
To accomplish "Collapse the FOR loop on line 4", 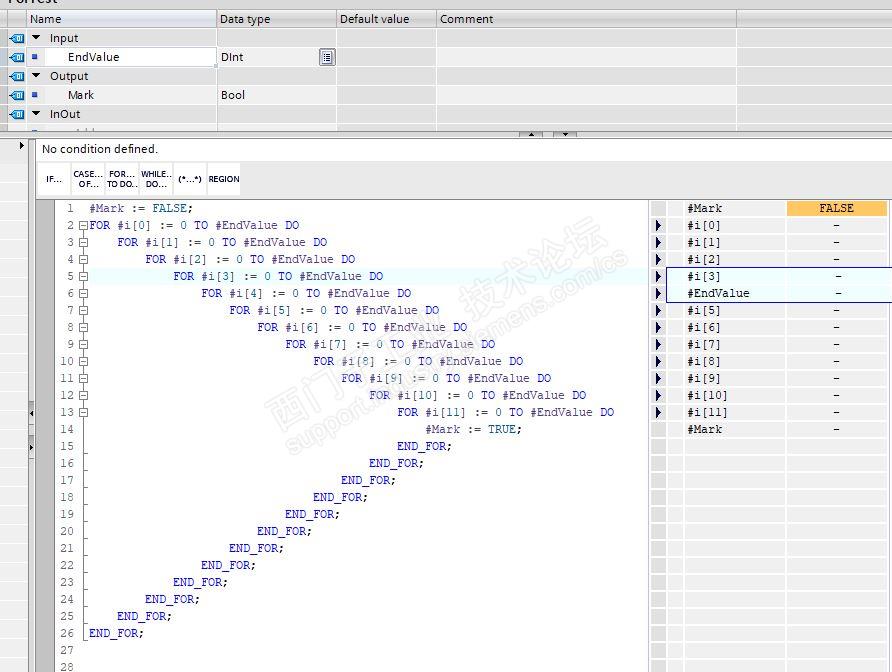I will (x=84, y=259).
